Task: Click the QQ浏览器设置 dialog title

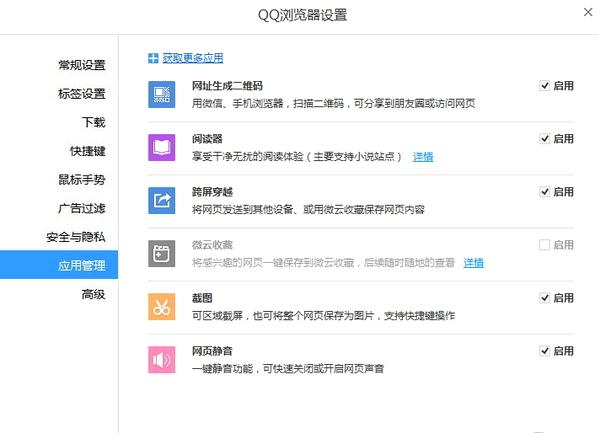Action: click(x=302, y=15)
